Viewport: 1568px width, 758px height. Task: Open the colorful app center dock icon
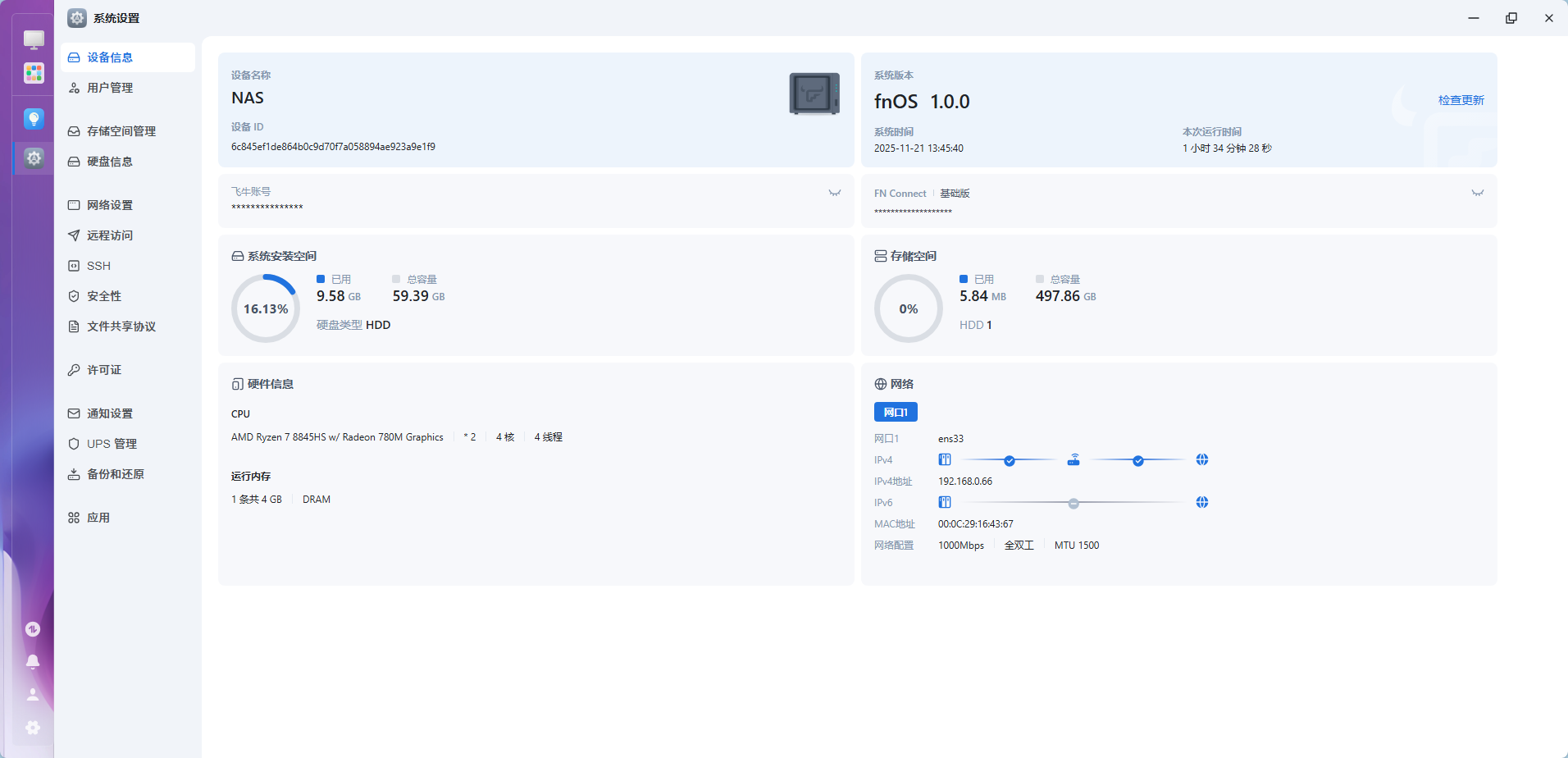pyautogui.click(x=34, y=74)
